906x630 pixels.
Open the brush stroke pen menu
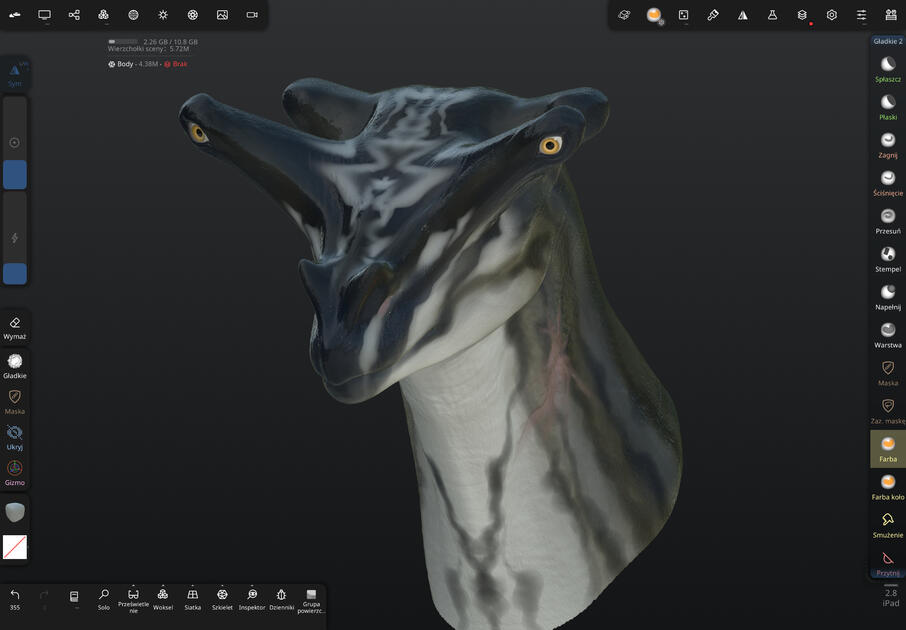tap(713, 15)
